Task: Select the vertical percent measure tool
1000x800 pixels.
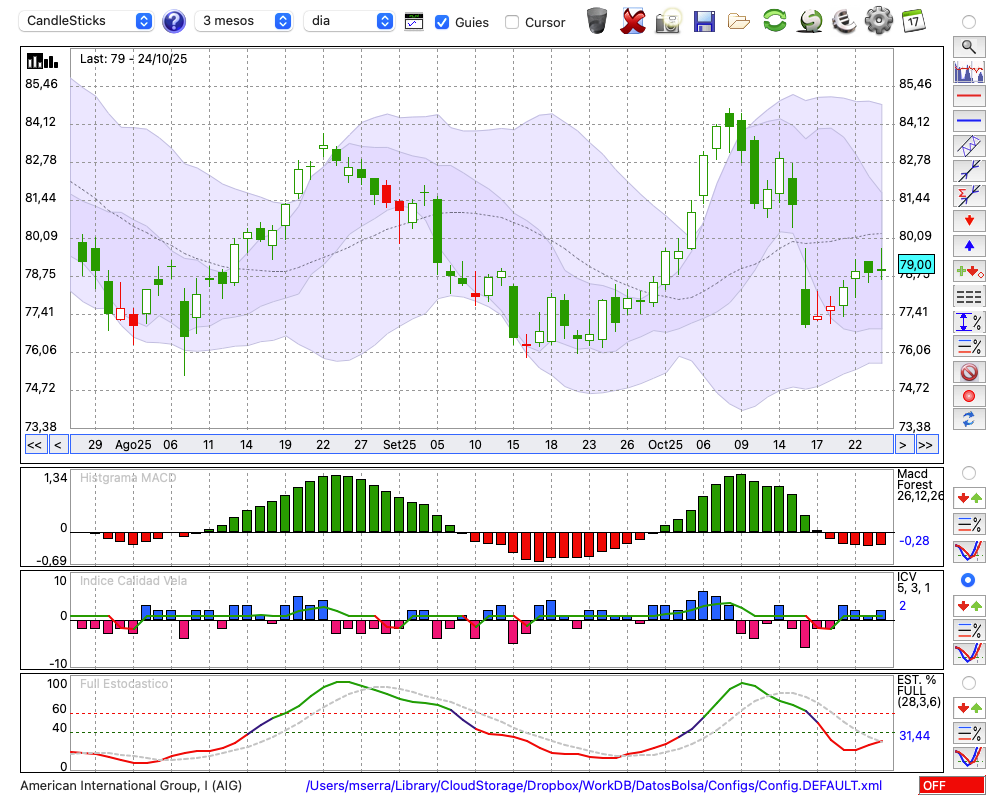Action: 969,322
